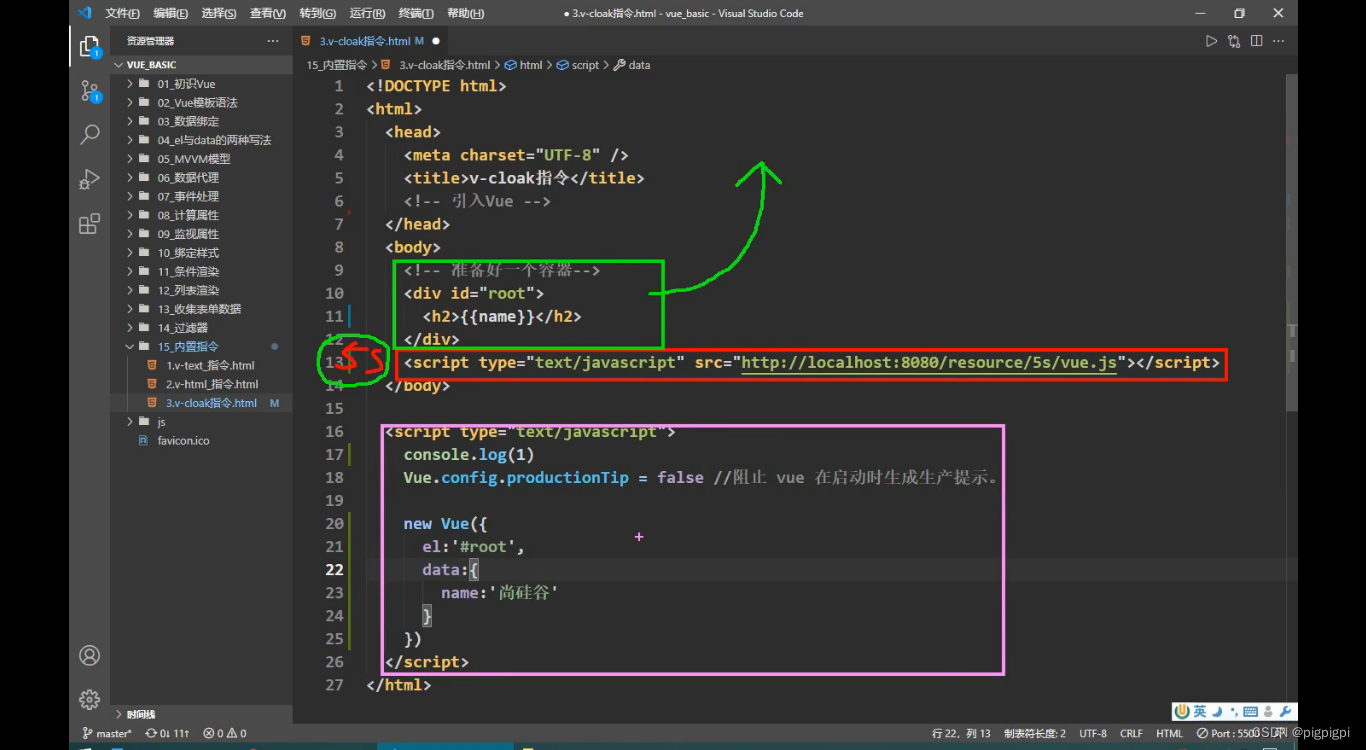This screenshot has height=750, width=1366.
Task: Click the 制表符长度: 2 indentation setting
Action: [x=1035, y=733]
